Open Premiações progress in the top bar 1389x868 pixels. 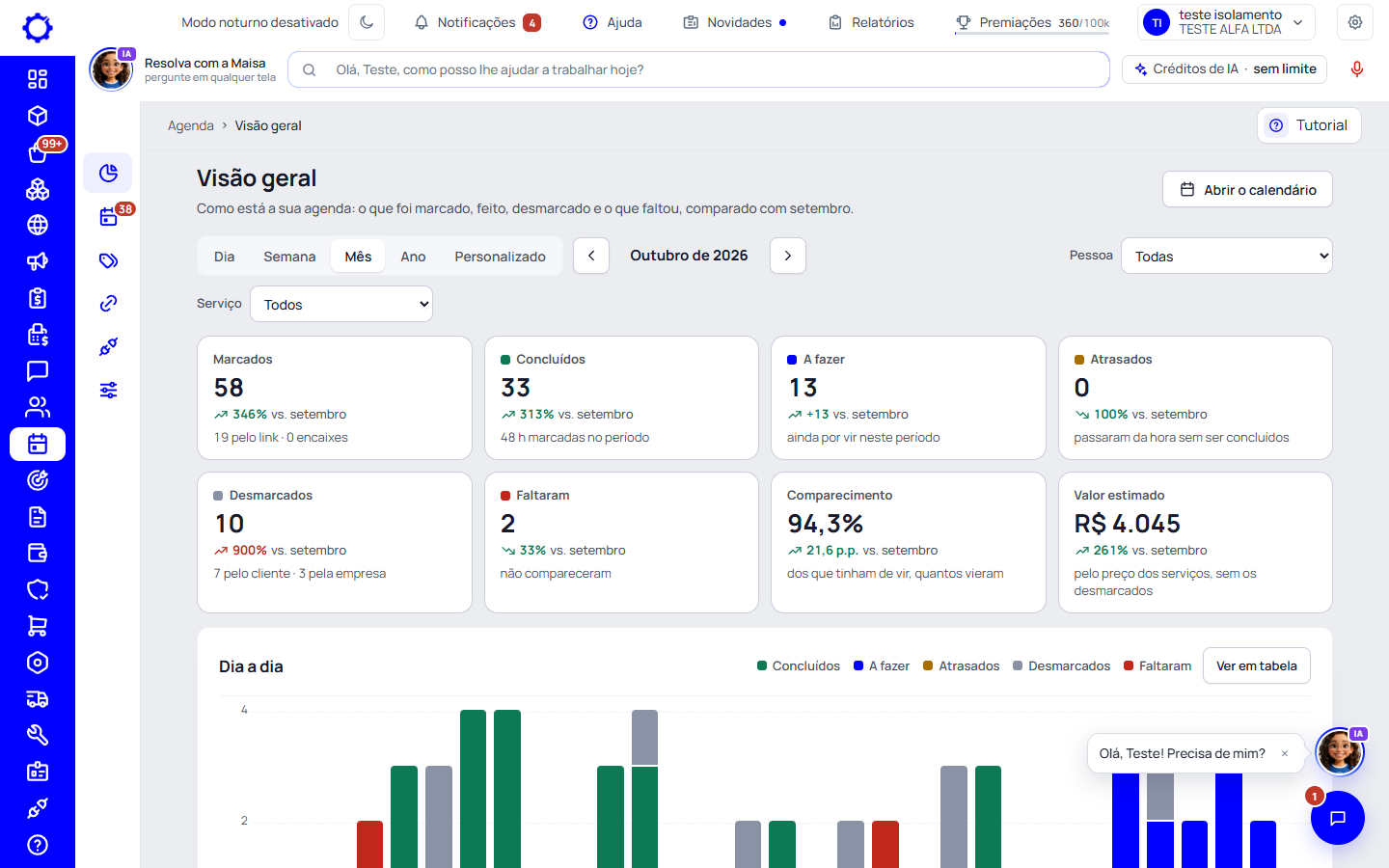coord(1032,22)
